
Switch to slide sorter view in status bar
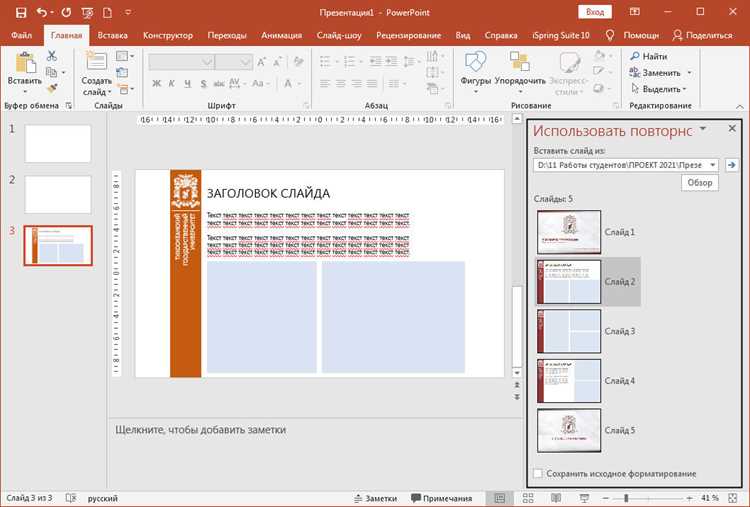528,498
